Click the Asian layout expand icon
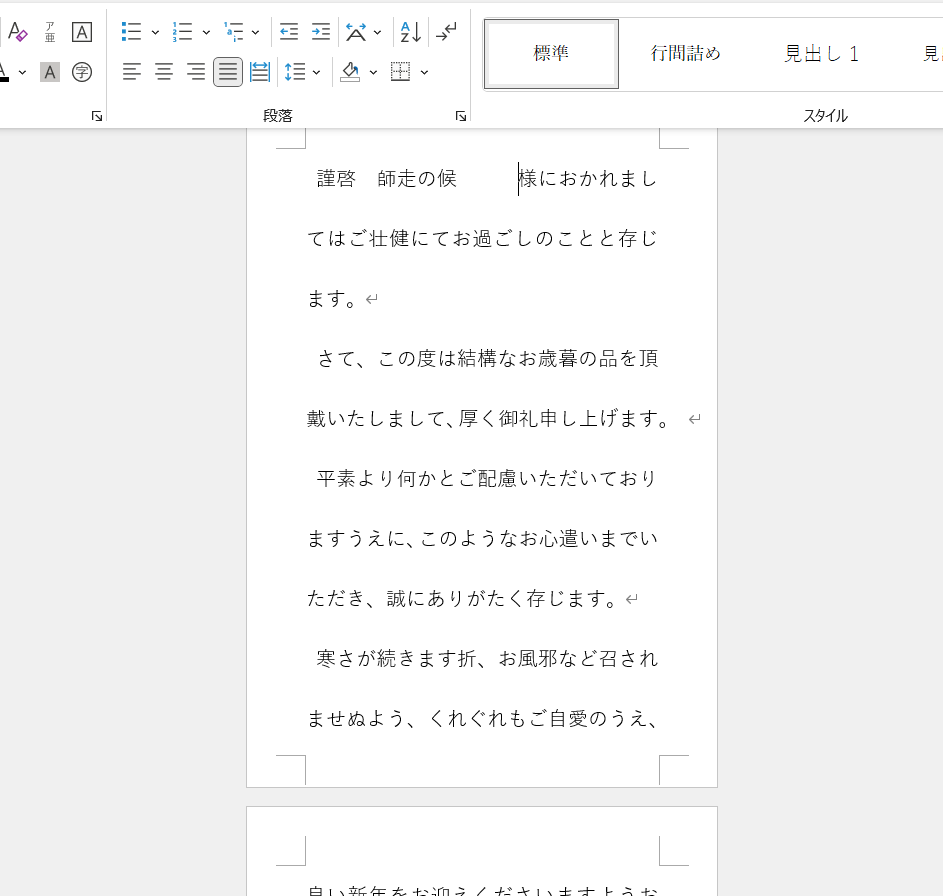 click(356, 32)
